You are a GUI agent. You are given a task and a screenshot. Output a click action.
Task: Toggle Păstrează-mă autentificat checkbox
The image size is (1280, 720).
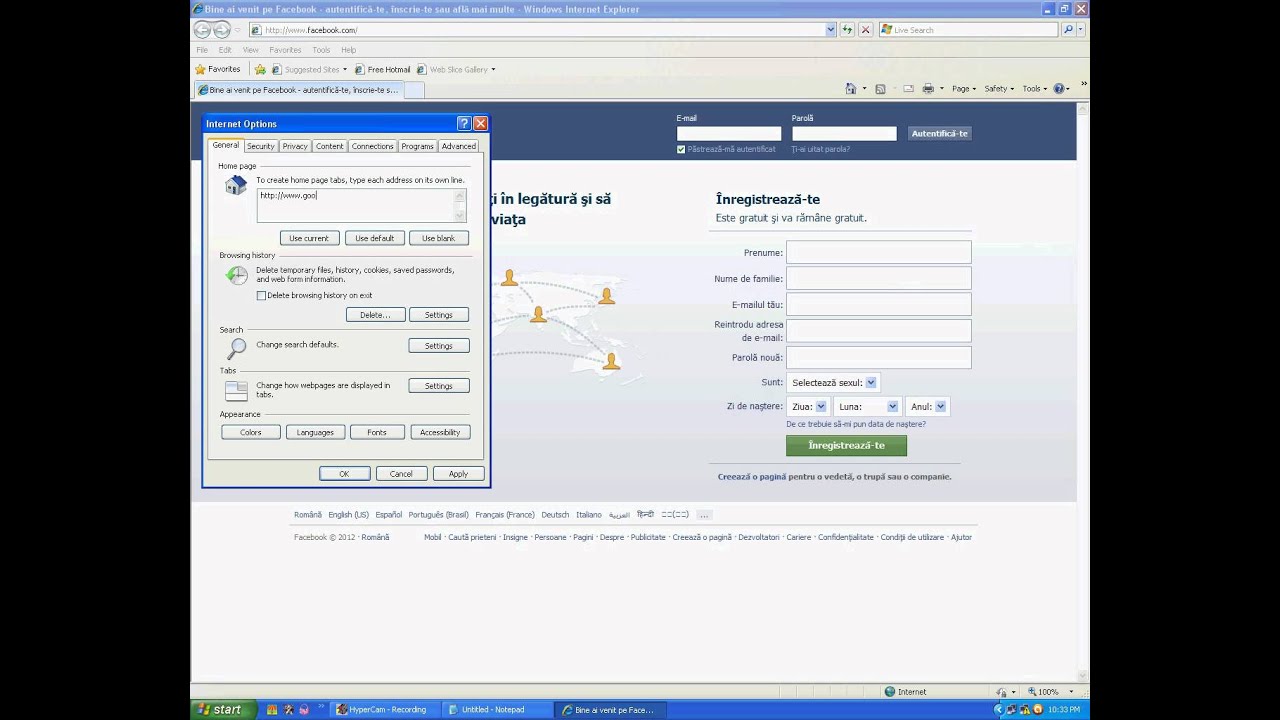681,149
